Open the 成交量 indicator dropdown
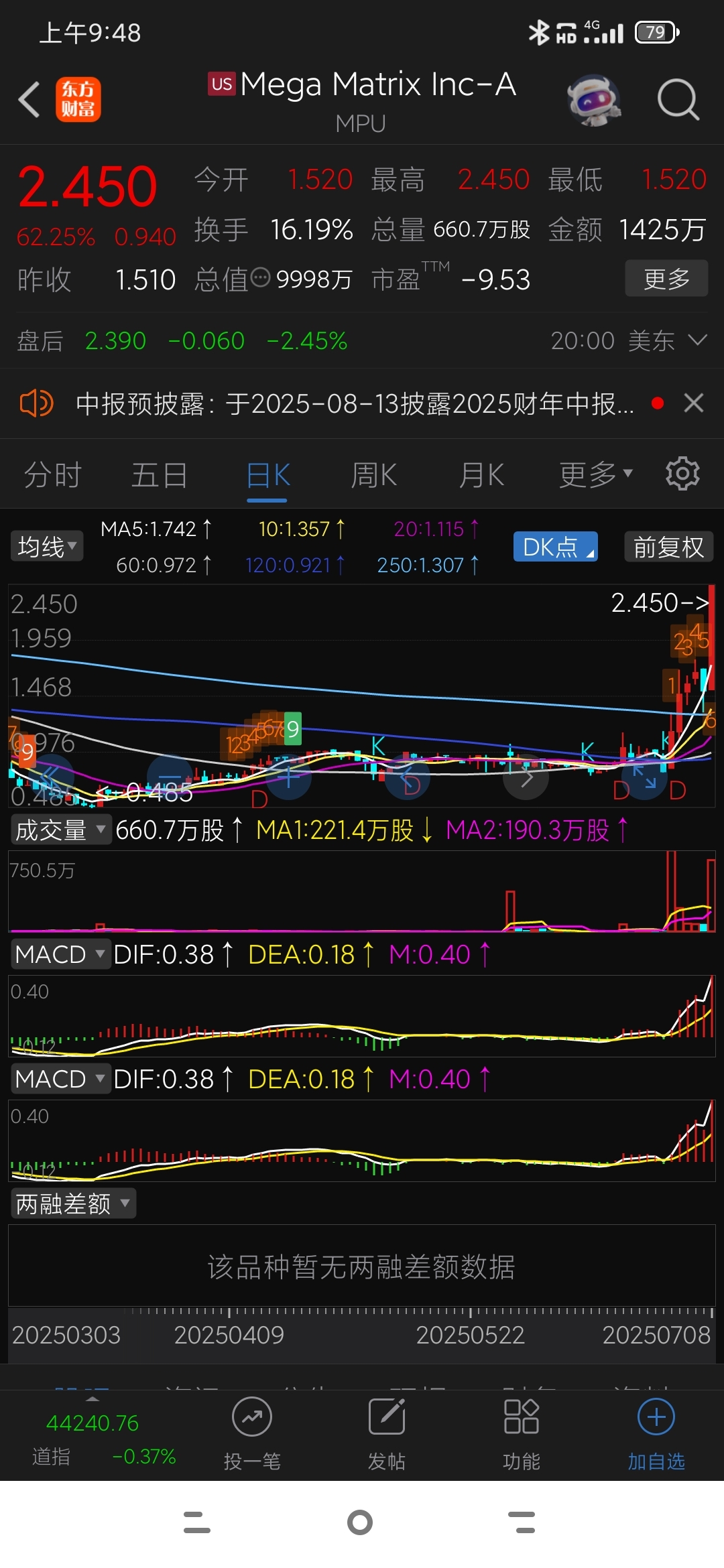 click(x=60, y=830)
